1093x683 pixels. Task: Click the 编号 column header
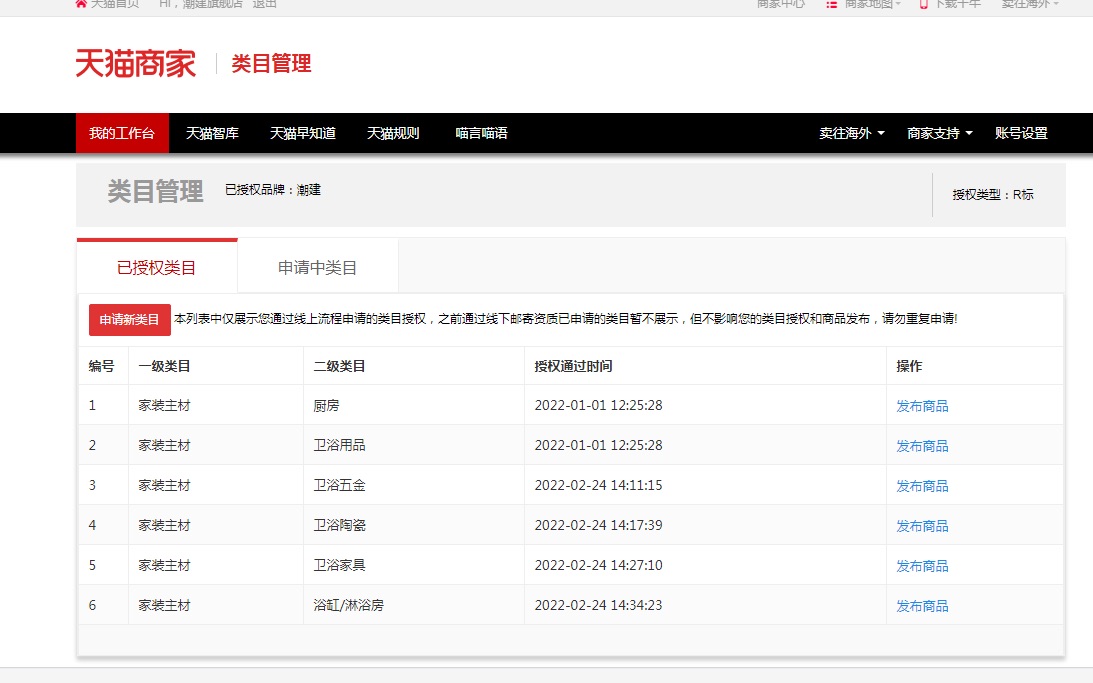coord(102,366)
